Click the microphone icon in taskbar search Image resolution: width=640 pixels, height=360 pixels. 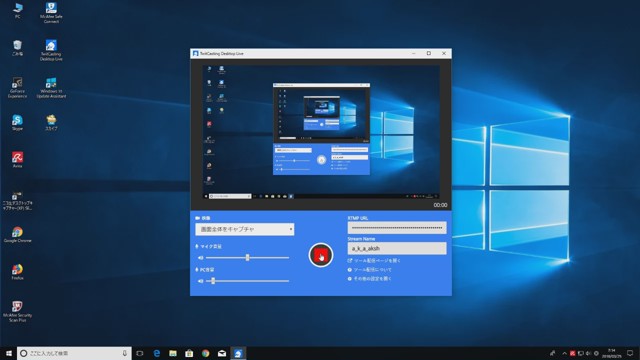pyautogui.click(x=124, y=353)
